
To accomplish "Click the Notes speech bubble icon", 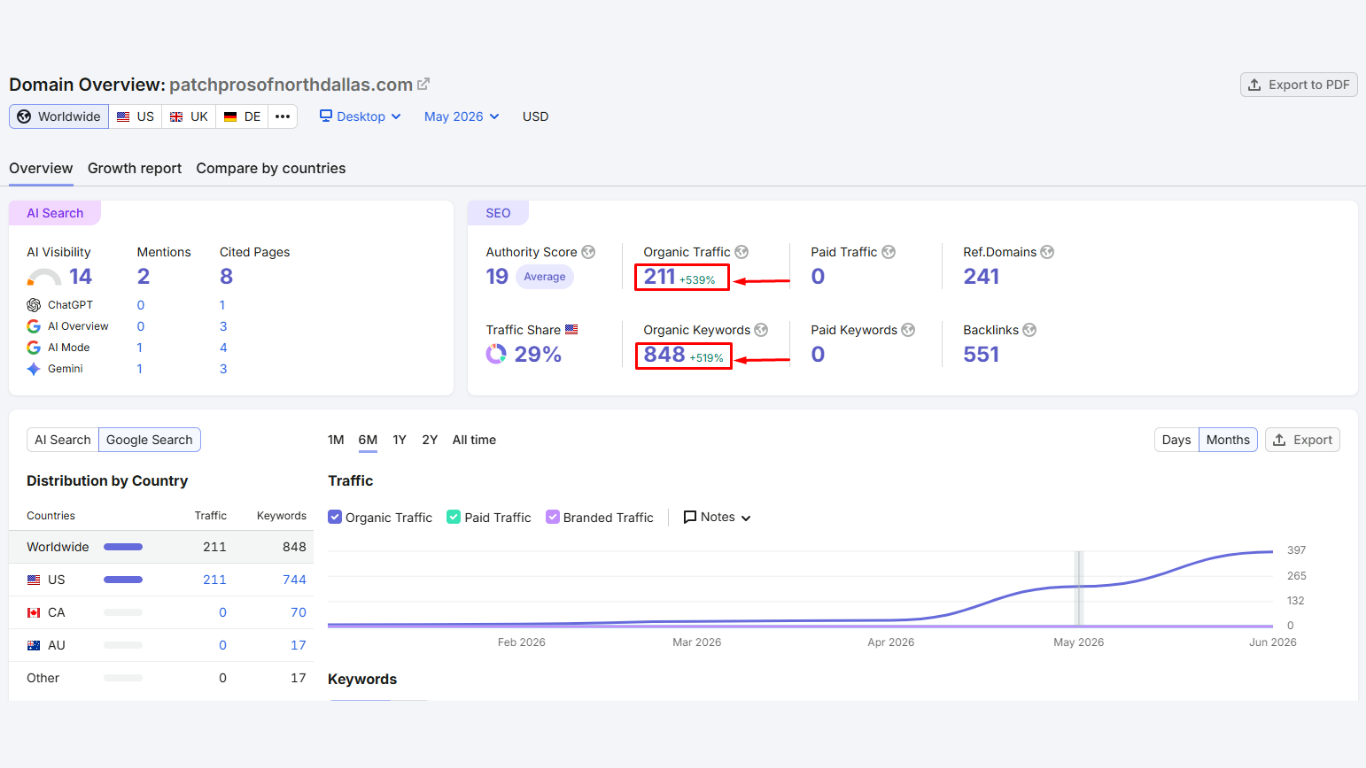I will pyautogui.click(x=690, y=517).
